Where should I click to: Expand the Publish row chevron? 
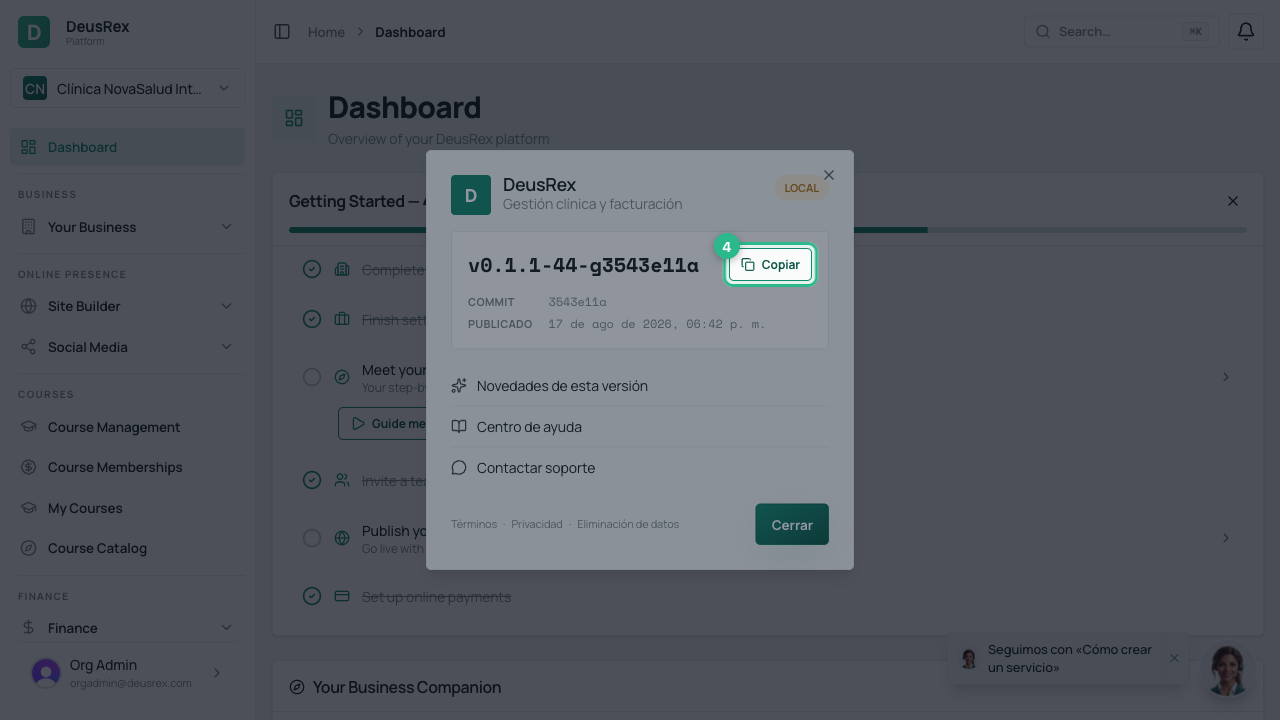[1226, 538]
